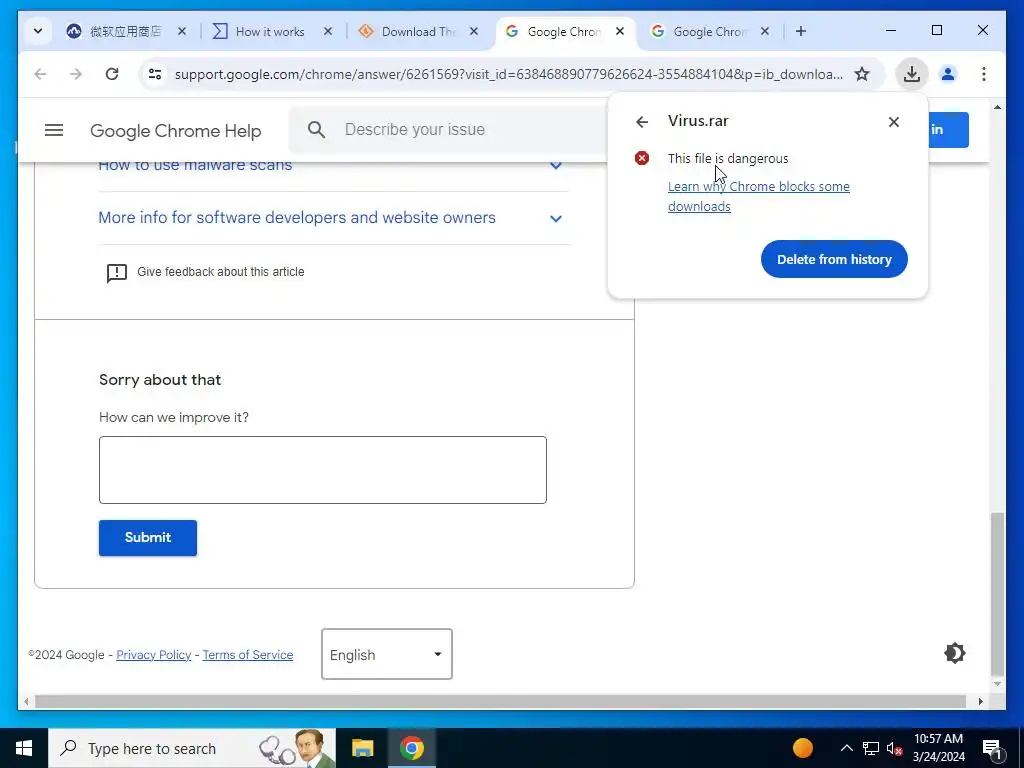Show hidden system tray icons
The height and width of the screenshot is (768, 1024).
846,748
